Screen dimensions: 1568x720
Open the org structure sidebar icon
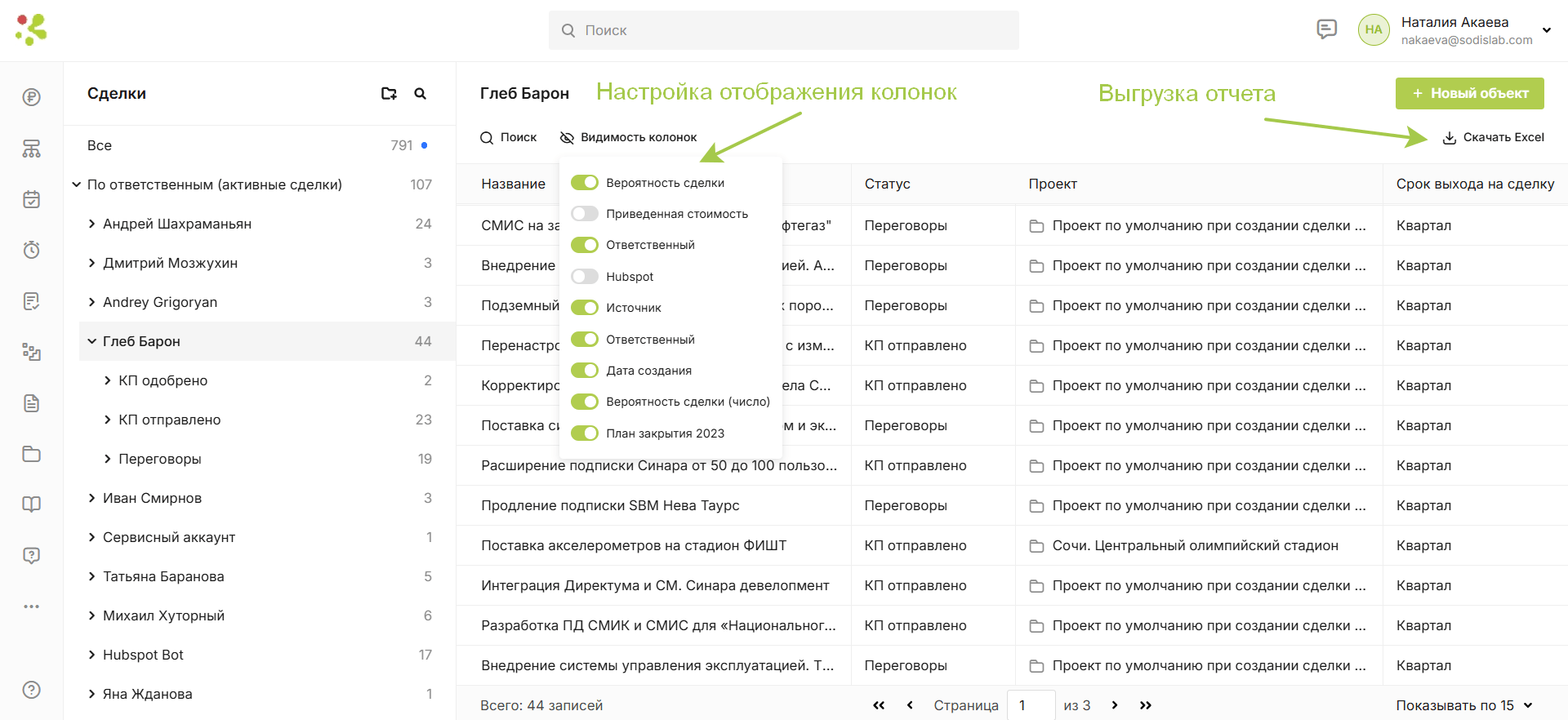click(x=31, y=149)
